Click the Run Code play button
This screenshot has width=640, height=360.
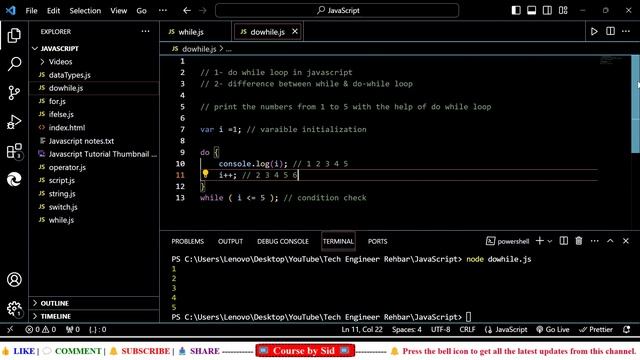594,31
